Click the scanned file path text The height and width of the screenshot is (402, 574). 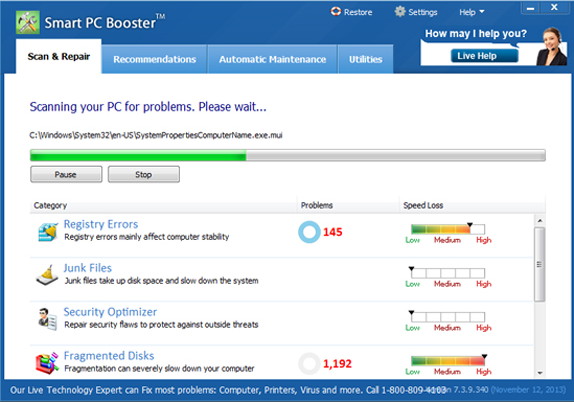pyautogui.click(x=156, y=135)
